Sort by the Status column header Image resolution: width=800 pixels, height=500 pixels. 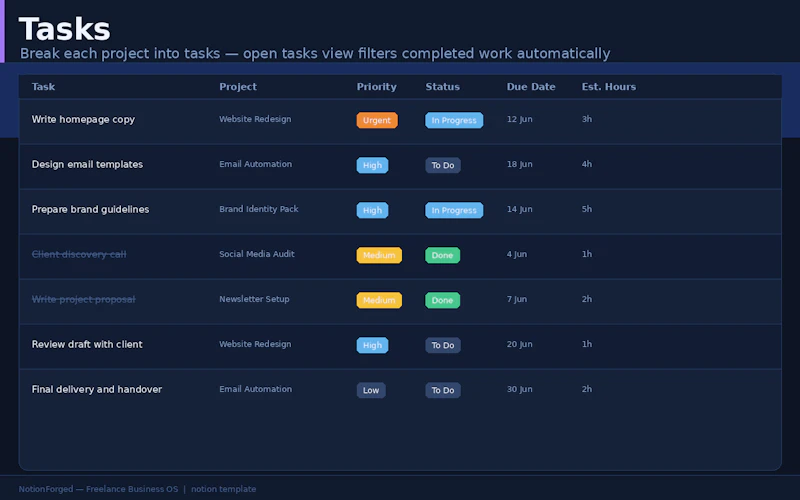[x=442, y=87]
